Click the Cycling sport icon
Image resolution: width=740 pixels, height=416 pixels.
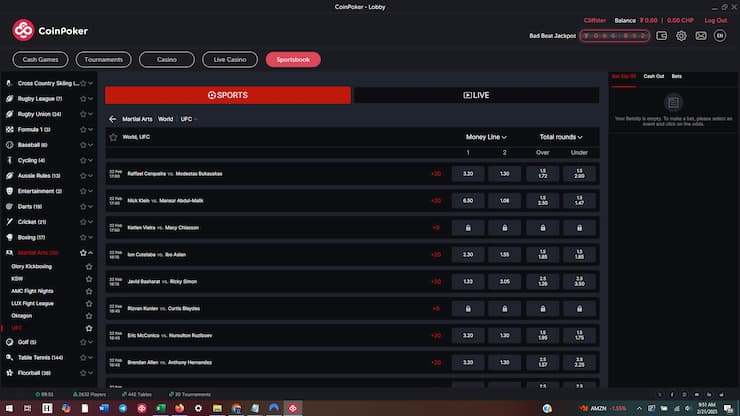(x=9, y=160)
